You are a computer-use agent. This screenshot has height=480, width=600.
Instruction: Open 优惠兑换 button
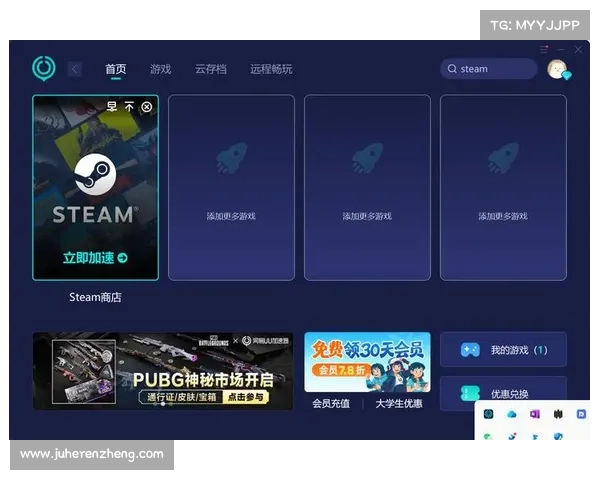503,393
